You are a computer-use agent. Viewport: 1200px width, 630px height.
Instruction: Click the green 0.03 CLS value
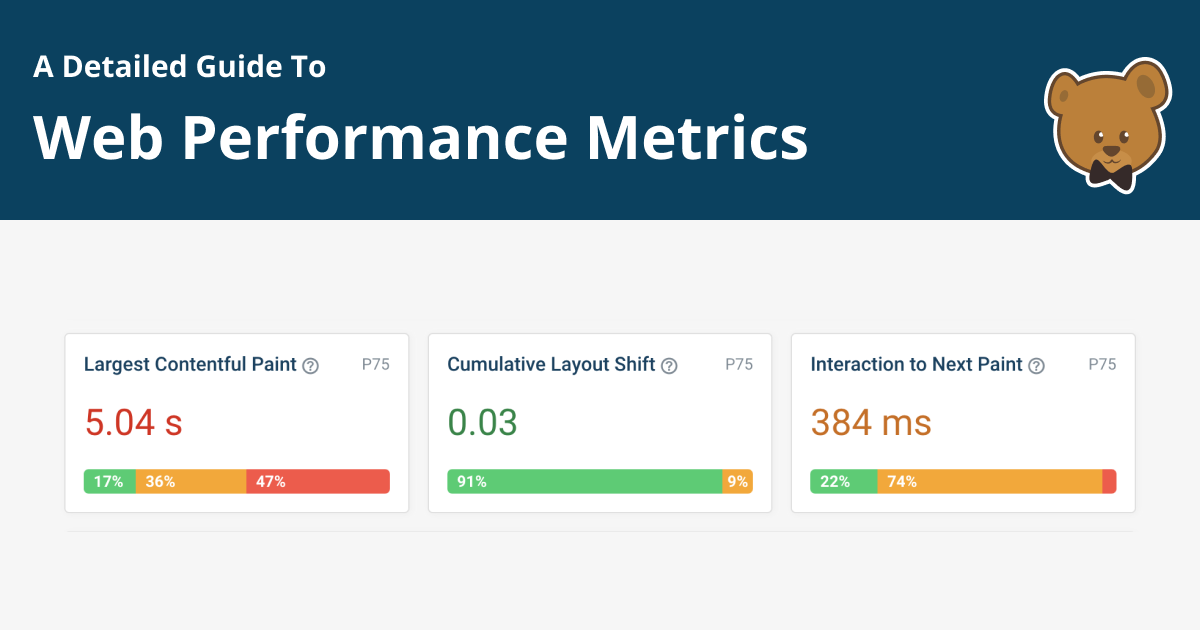pyautogui.click(x=484, y=422)
